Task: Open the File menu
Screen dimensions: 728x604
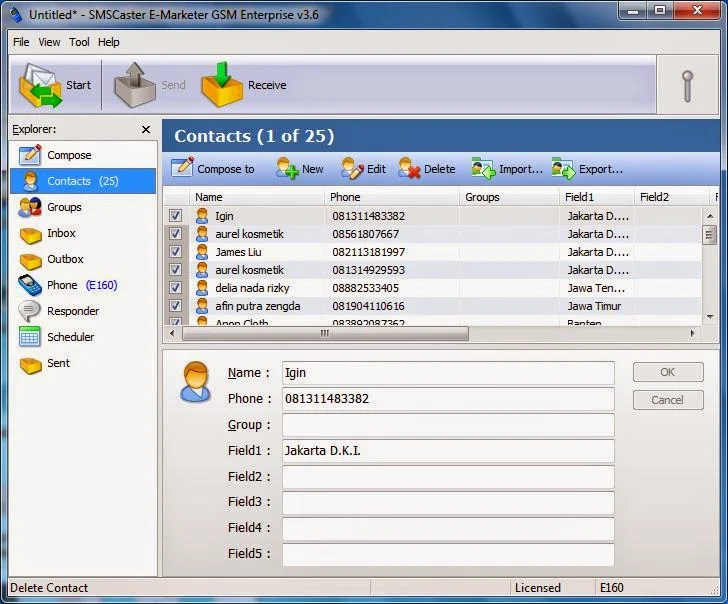Action: pos(21,42)
